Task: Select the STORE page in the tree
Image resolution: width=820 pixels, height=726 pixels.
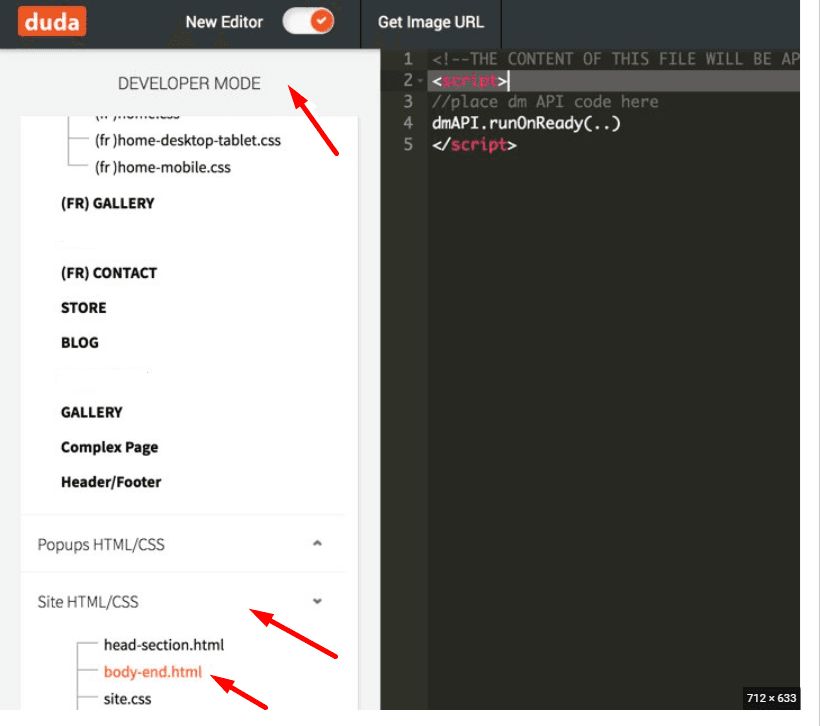Action: click(x=83, y=307)
